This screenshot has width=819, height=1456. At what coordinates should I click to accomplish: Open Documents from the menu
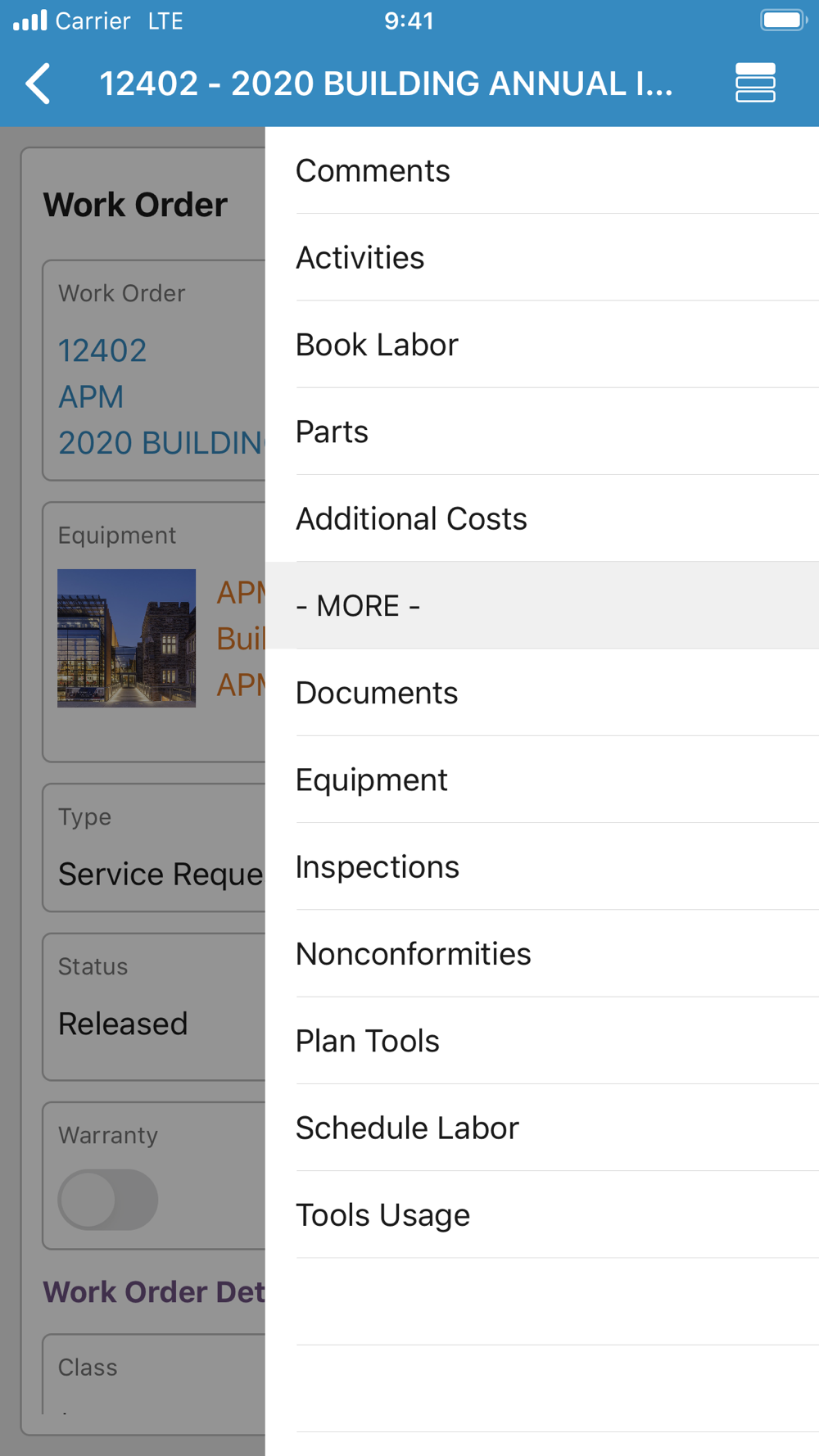[542, 693]
